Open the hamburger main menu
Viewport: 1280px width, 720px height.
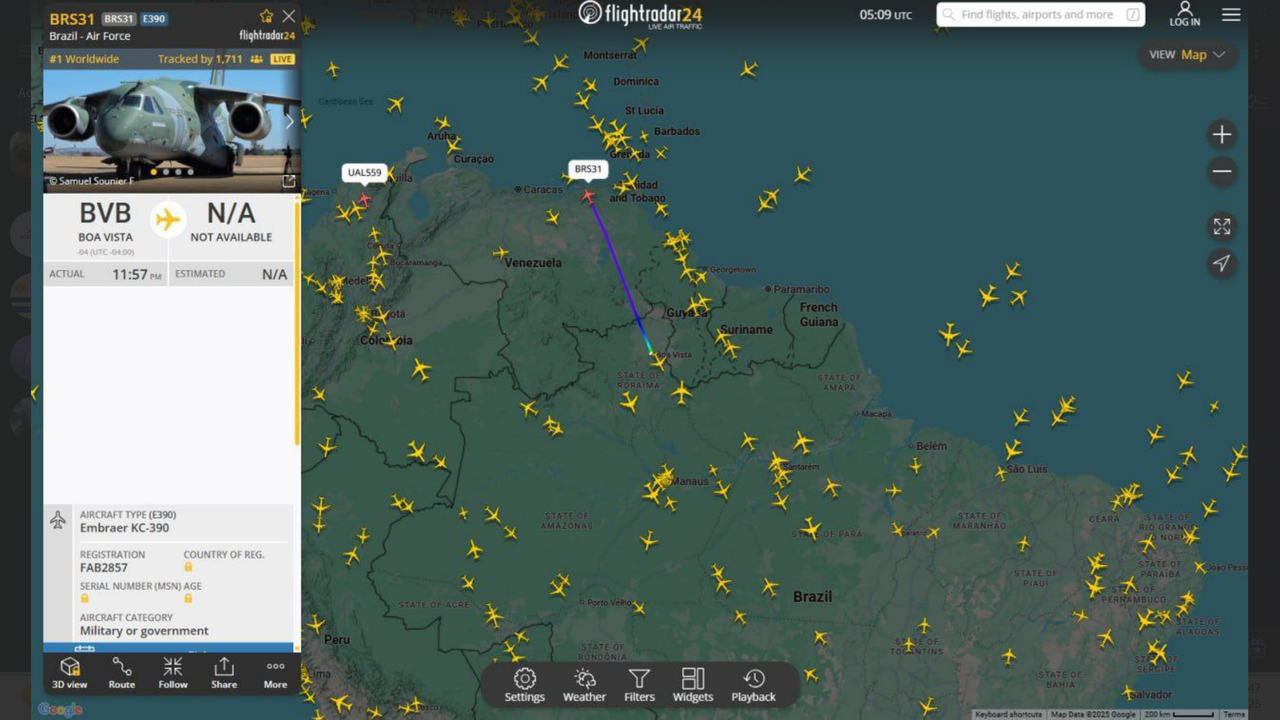(1231, 15)
